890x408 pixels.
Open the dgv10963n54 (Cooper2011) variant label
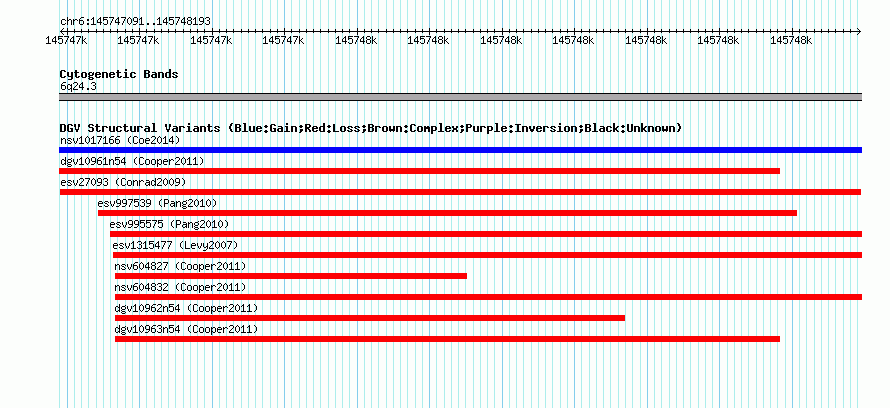pyautogui.click(x=186, y=329)
